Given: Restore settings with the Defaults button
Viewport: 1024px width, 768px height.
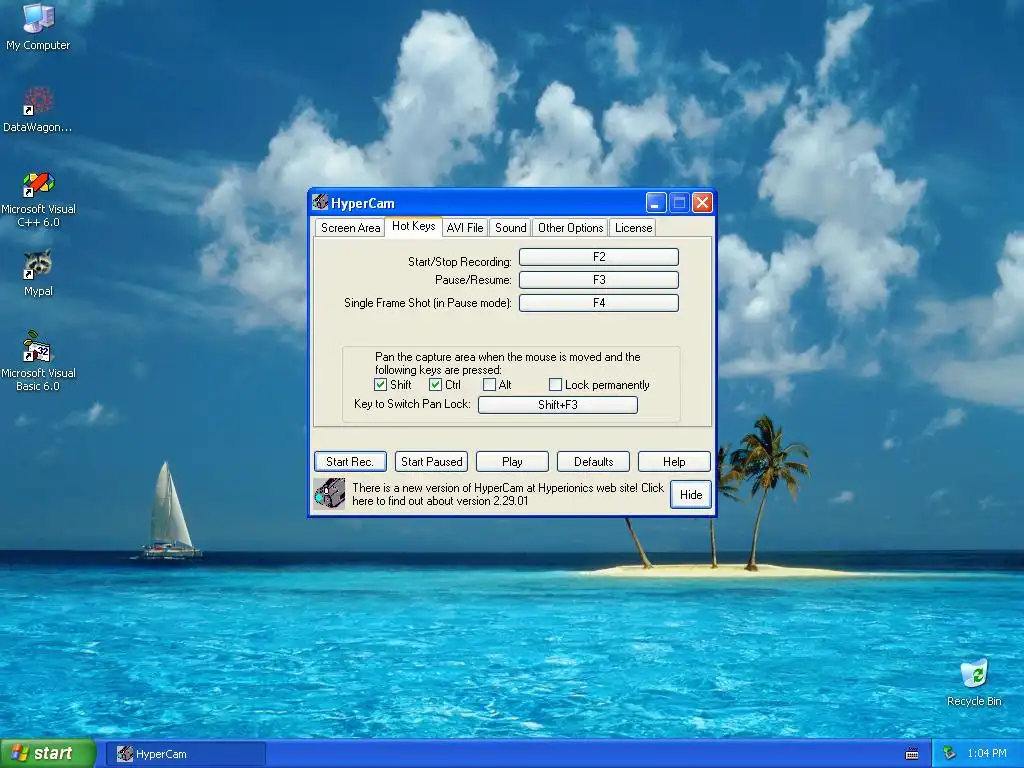Looking at the screenshot, I should [x=593, y=462].
